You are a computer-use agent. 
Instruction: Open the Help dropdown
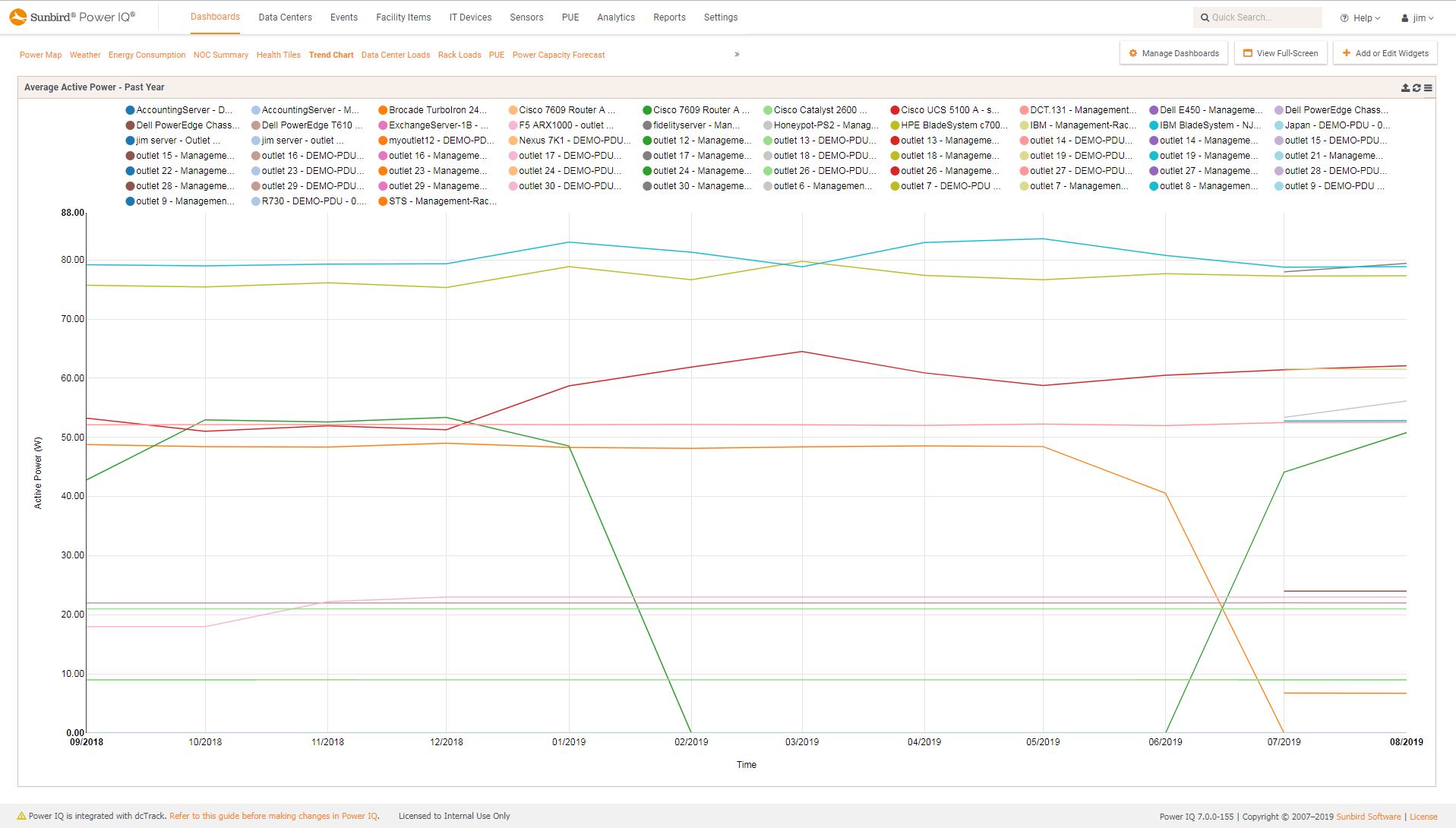pos(1360,17)
